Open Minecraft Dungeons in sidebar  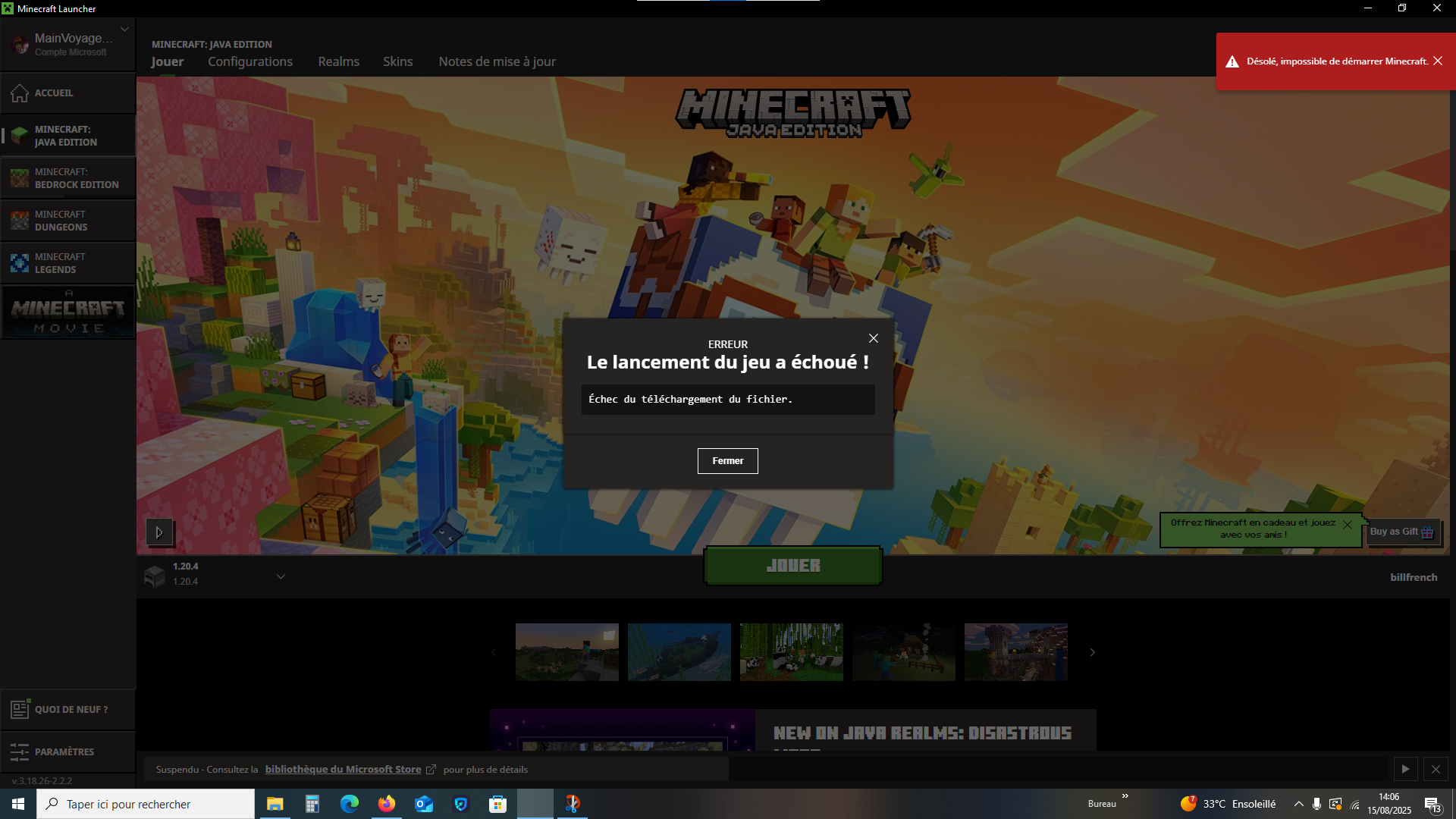coord(68,221)
